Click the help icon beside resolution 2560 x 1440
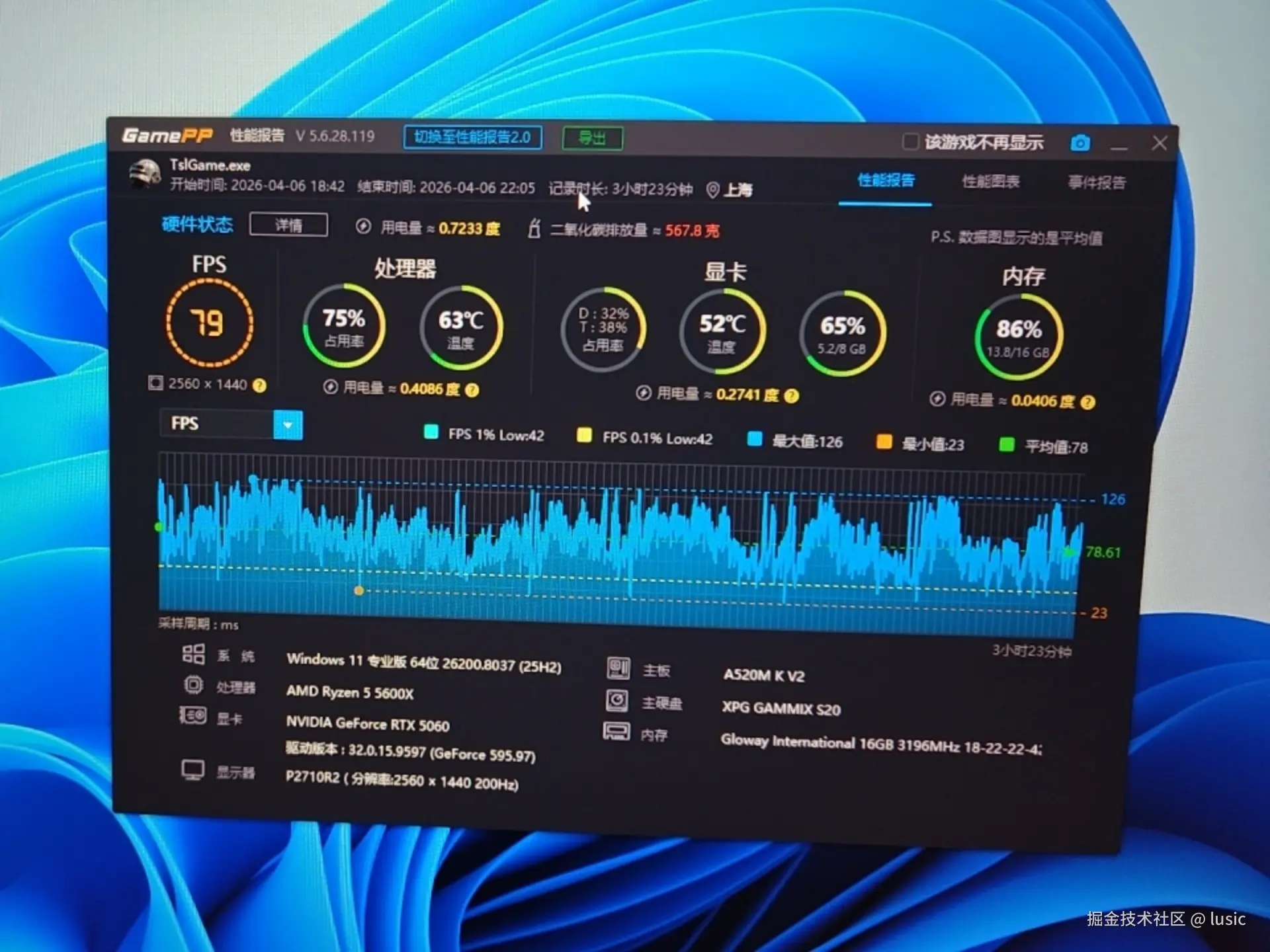This screenshot has width=1270, height=952. (x=260, y=385)
